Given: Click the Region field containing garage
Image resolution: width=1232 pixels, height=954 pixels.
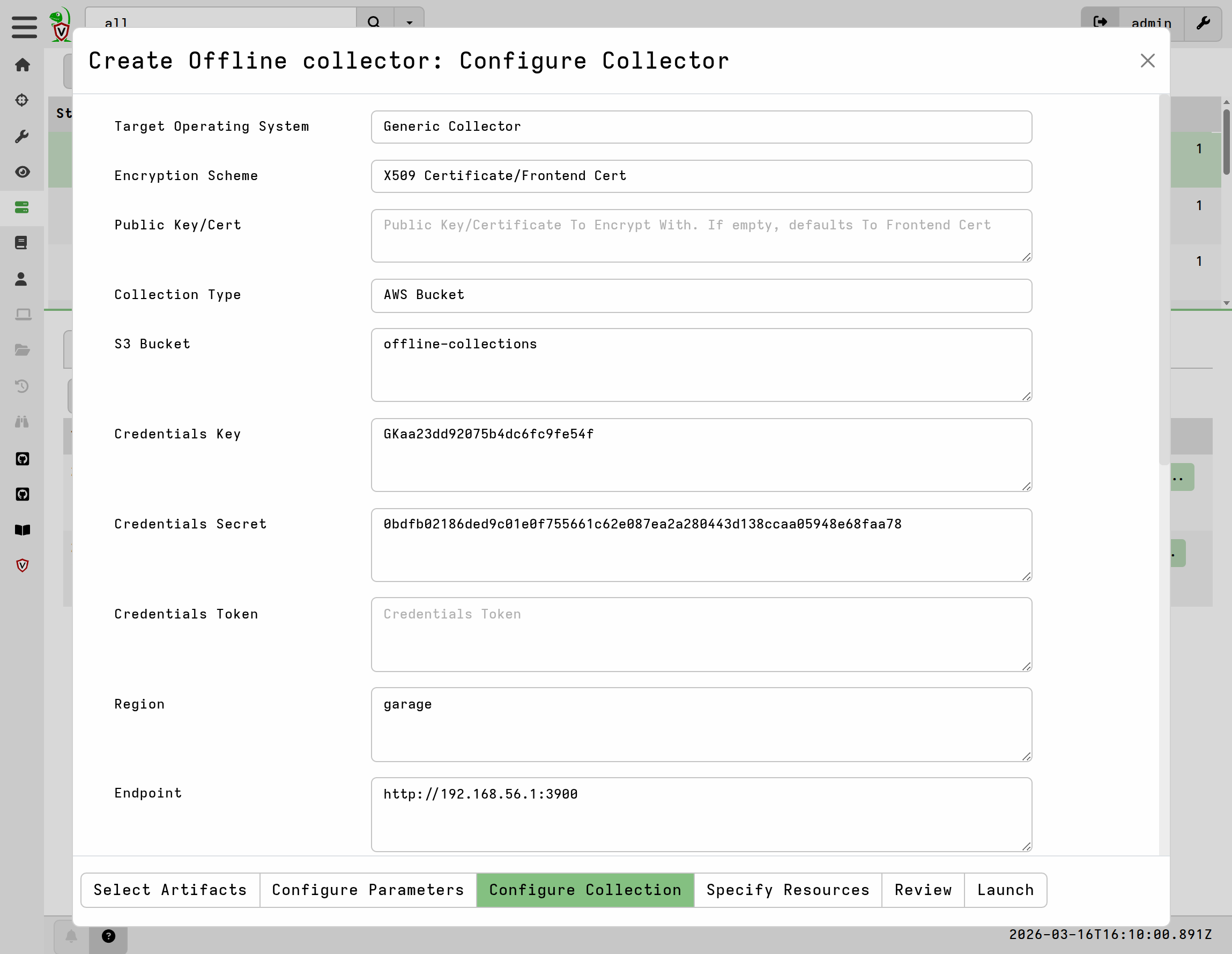Looking at the screenshot, I should click(x=701, y=725).
